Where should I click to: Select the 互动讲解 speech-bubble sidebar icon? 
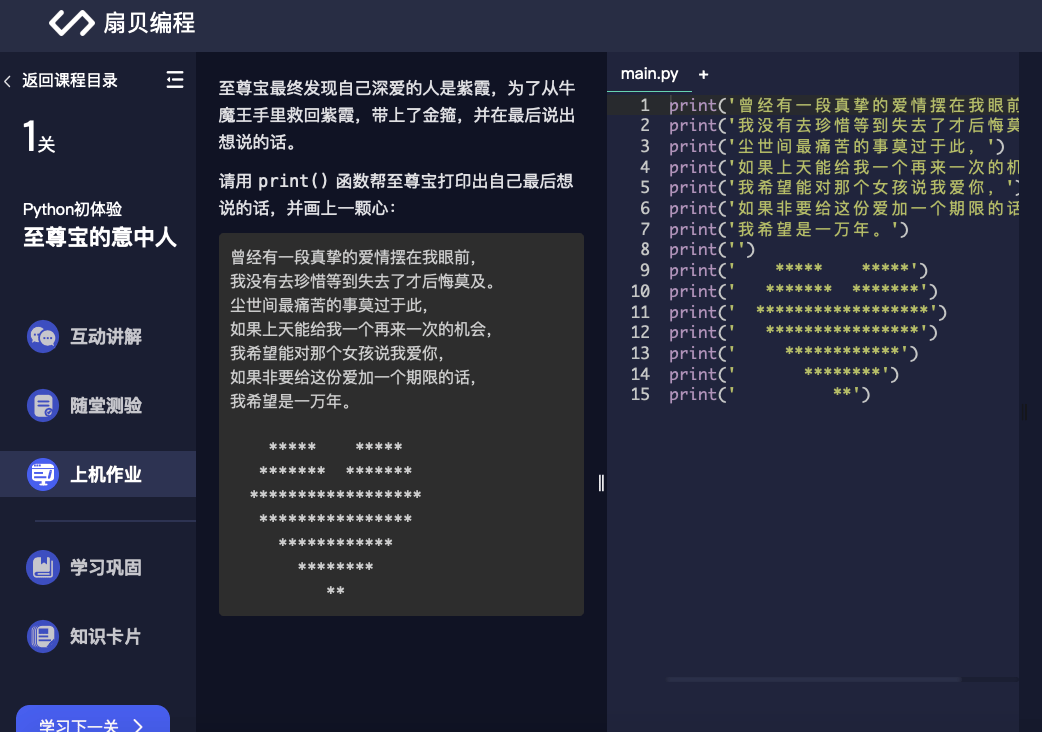click(42, 337)
